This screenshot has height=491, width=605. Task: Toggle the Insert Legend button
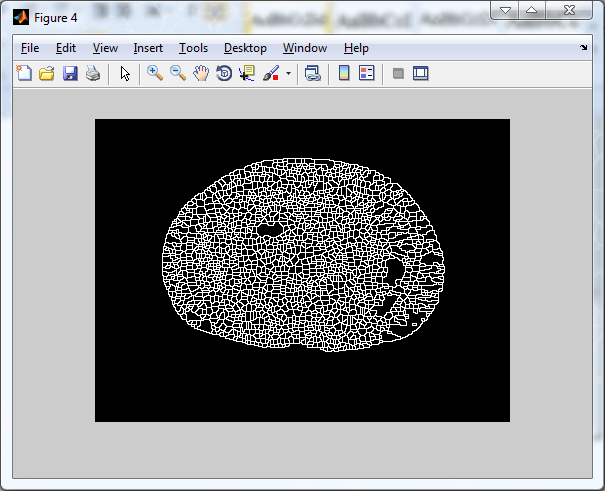366,73
